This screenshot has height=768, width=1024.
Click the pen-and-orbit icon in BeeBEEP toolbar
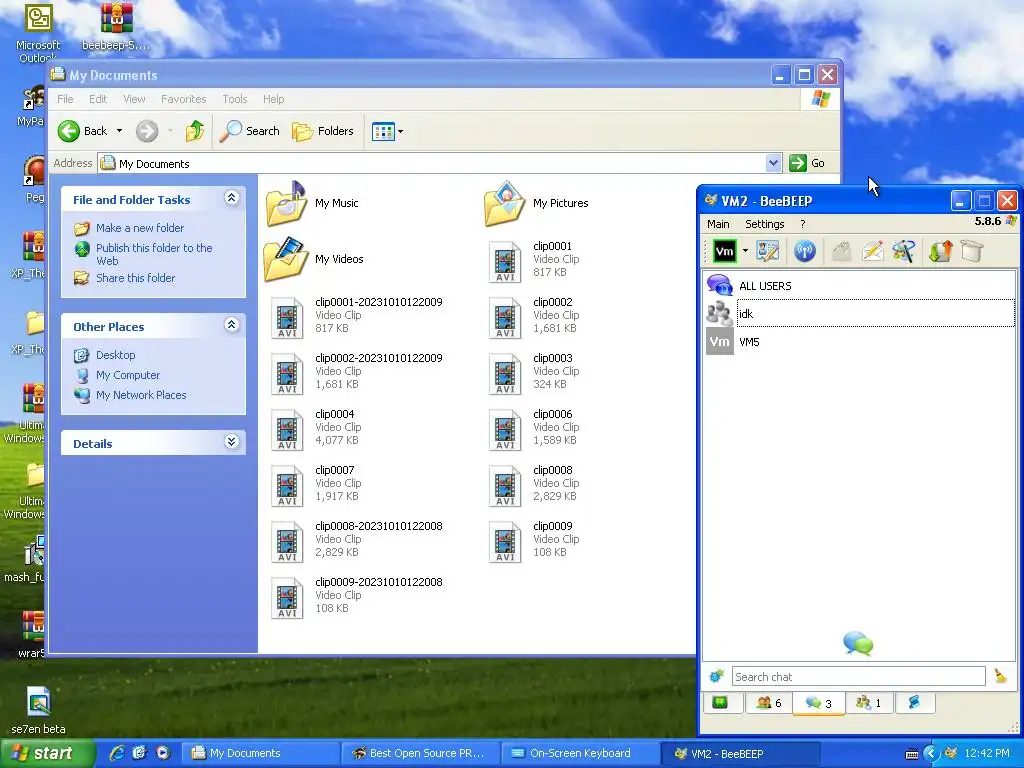[904, 251]
